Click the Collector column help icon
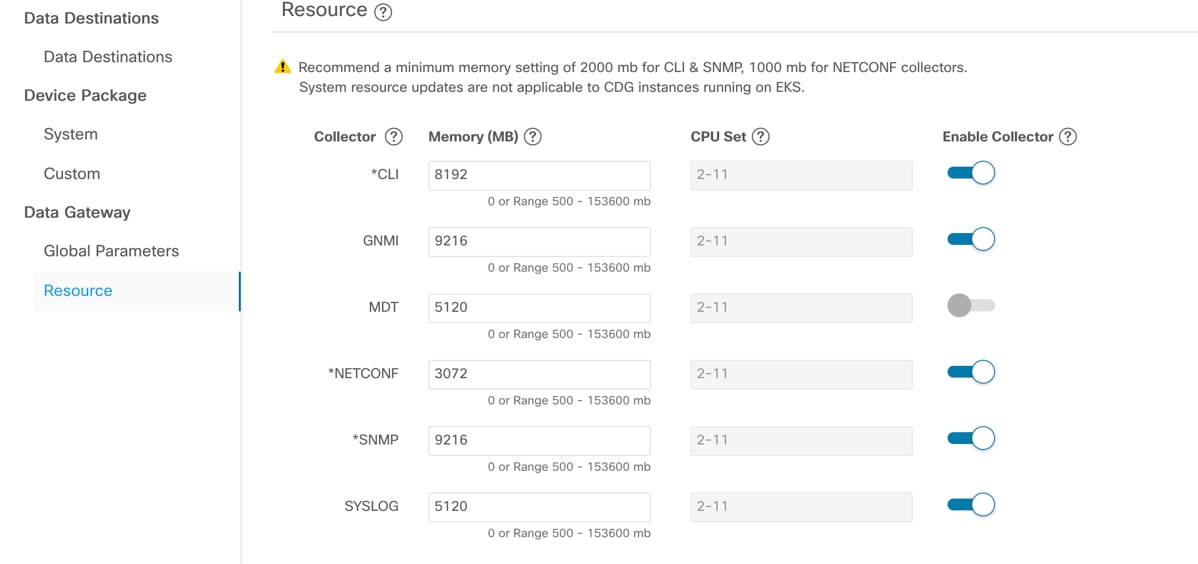1198x564 pixels. point(394,137)
